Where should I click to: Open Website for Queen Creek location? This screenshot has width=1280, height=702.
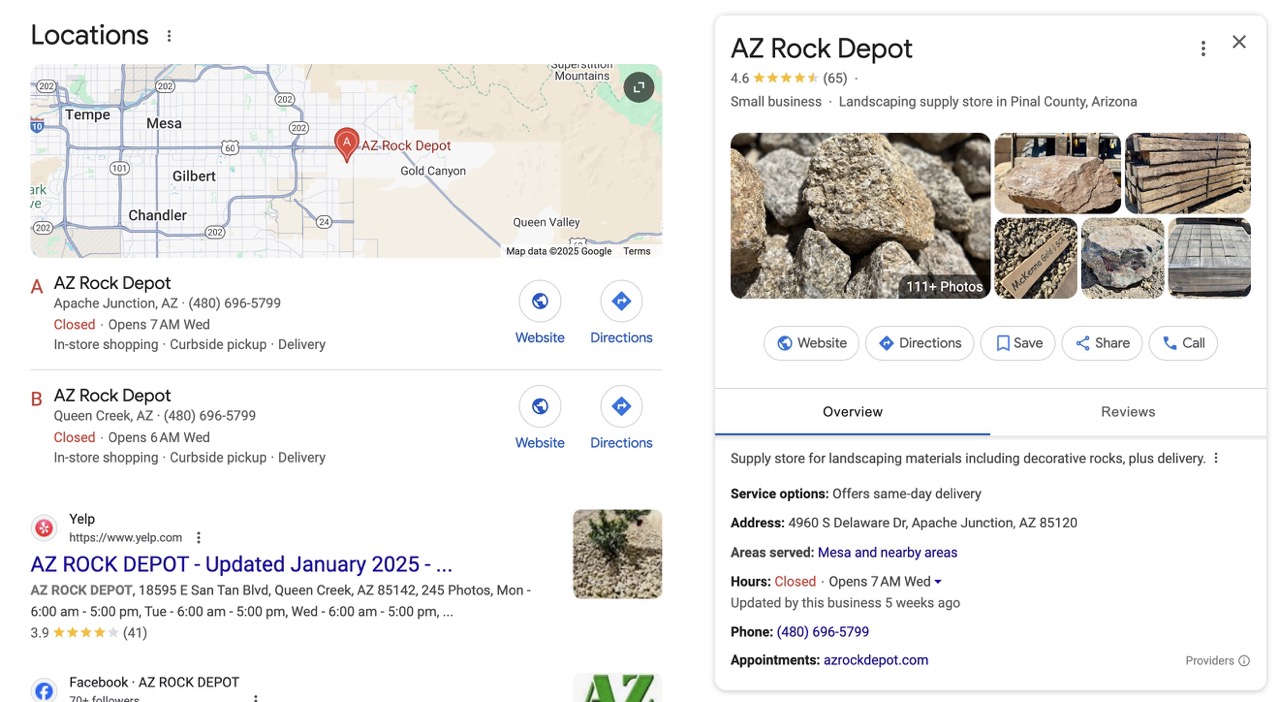pos(540,418)
